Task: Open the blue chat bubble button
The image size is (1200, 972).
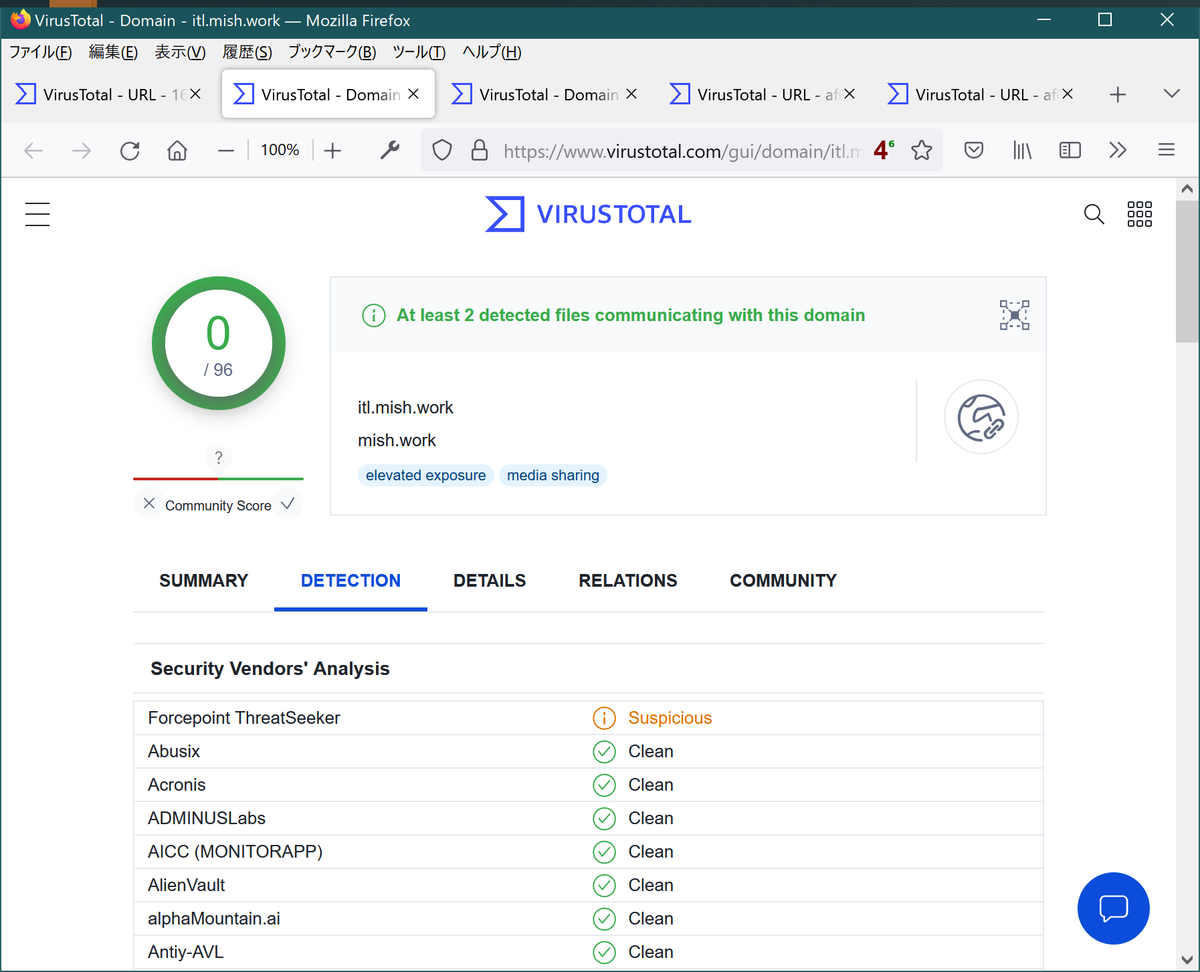Action: click(x=1113, y=908)
